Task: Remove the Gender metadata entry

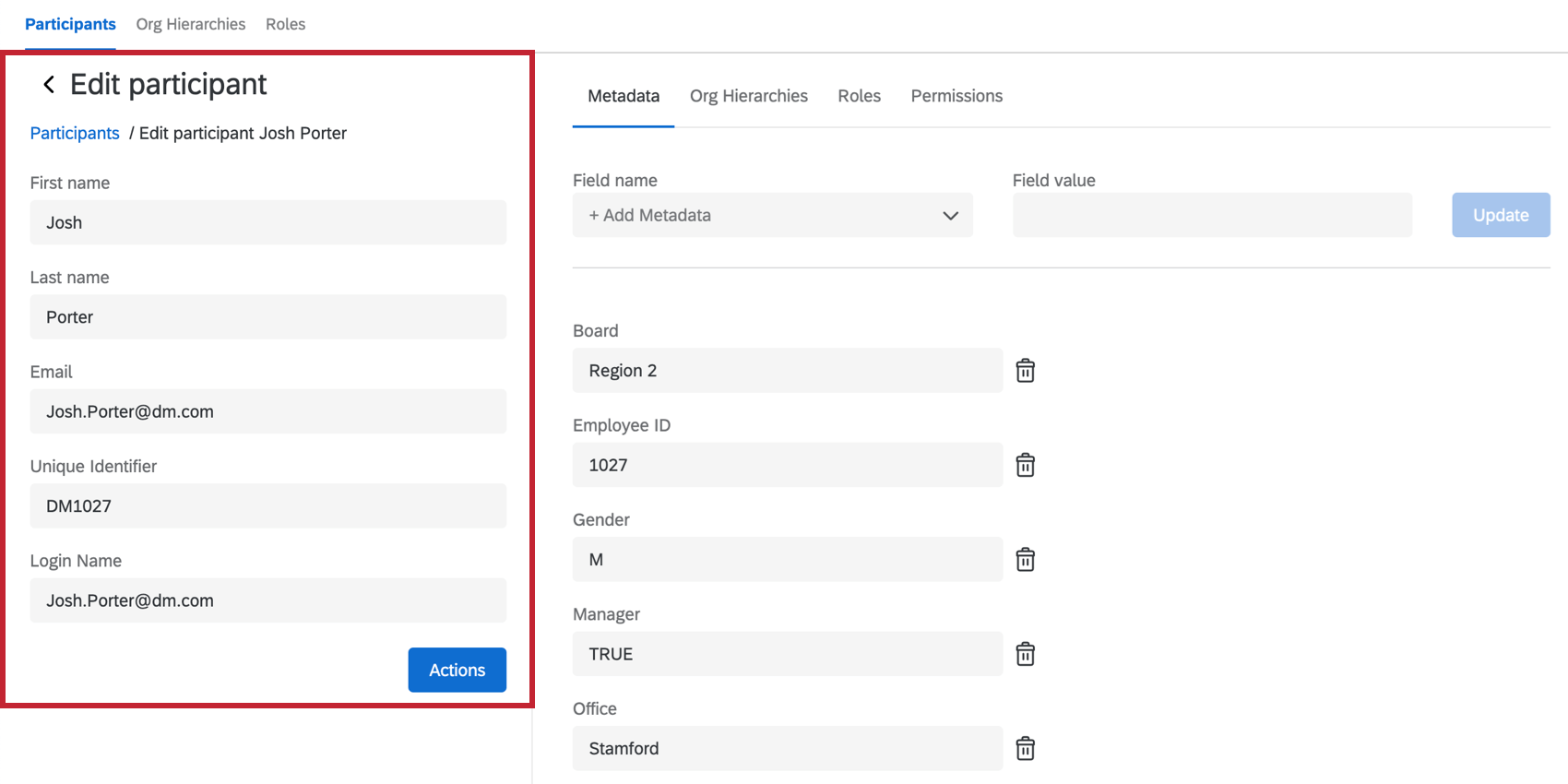Action: pyautogui.click(x=1025, y=560)
